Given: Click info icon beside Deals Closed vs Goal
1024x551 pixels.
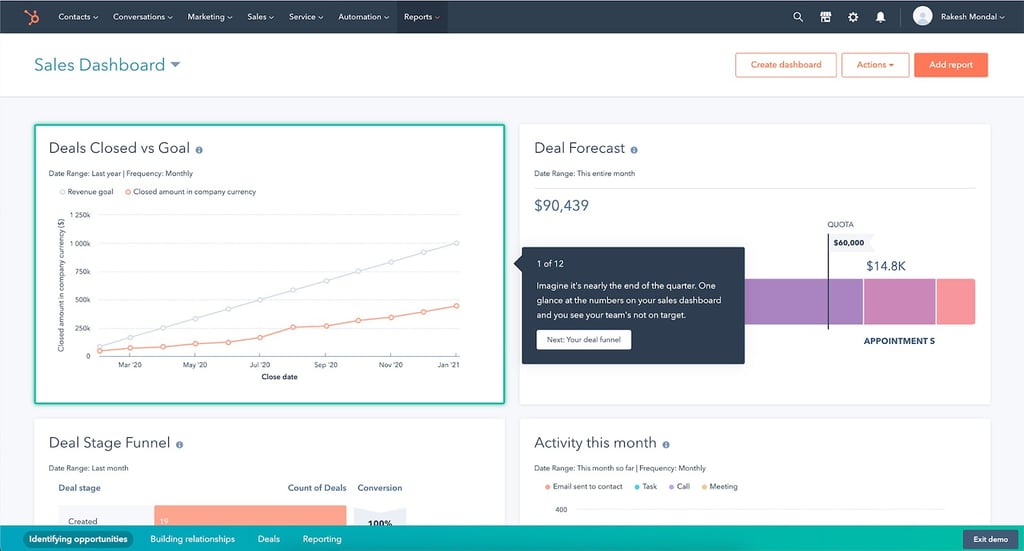Looking at the screenshot, I should [x=199, y=150].
